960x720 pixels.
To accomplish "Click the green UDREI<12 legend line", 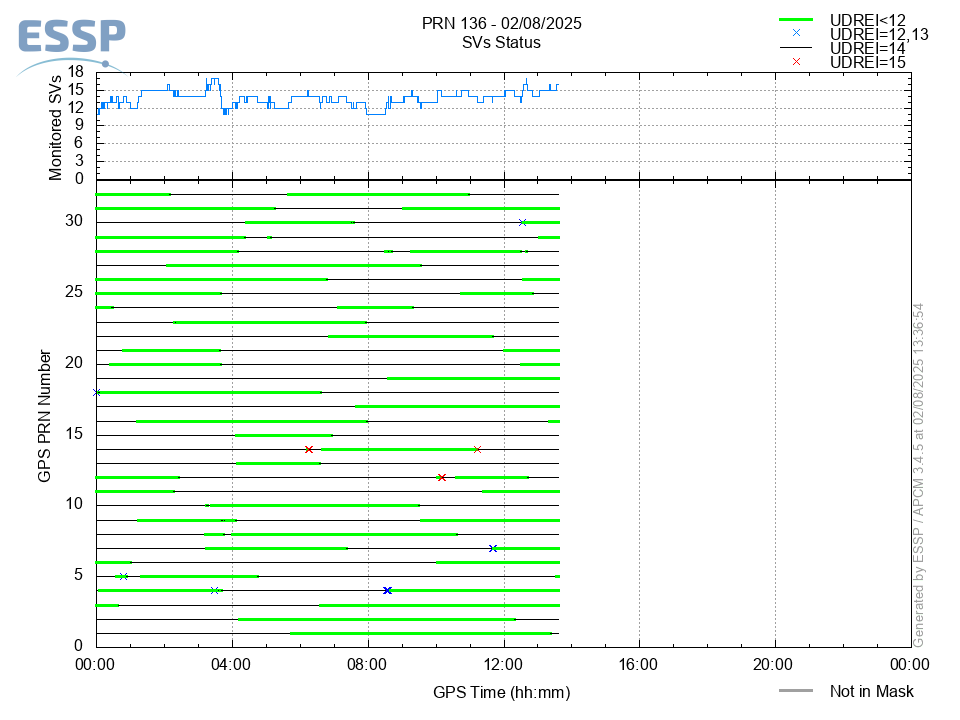I will (796, 20).
